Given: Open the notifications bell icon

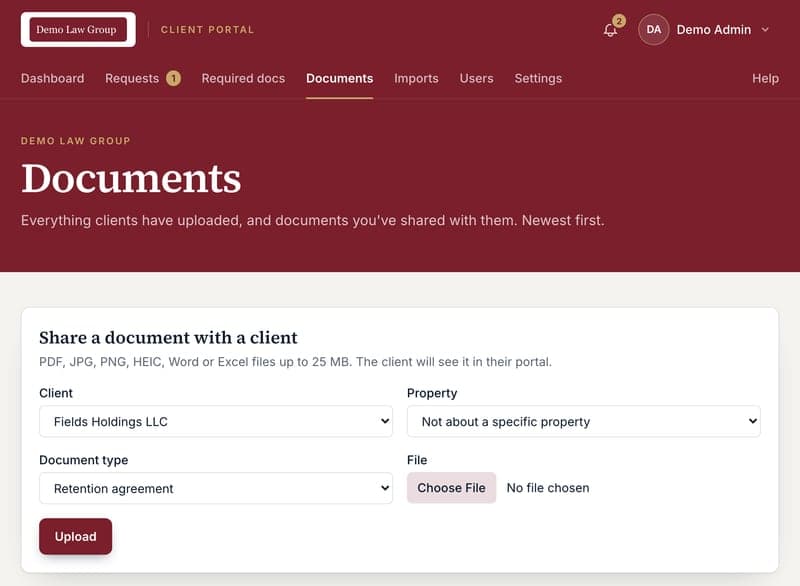Looking at the screenshot, I should click(x=610, y=31).
